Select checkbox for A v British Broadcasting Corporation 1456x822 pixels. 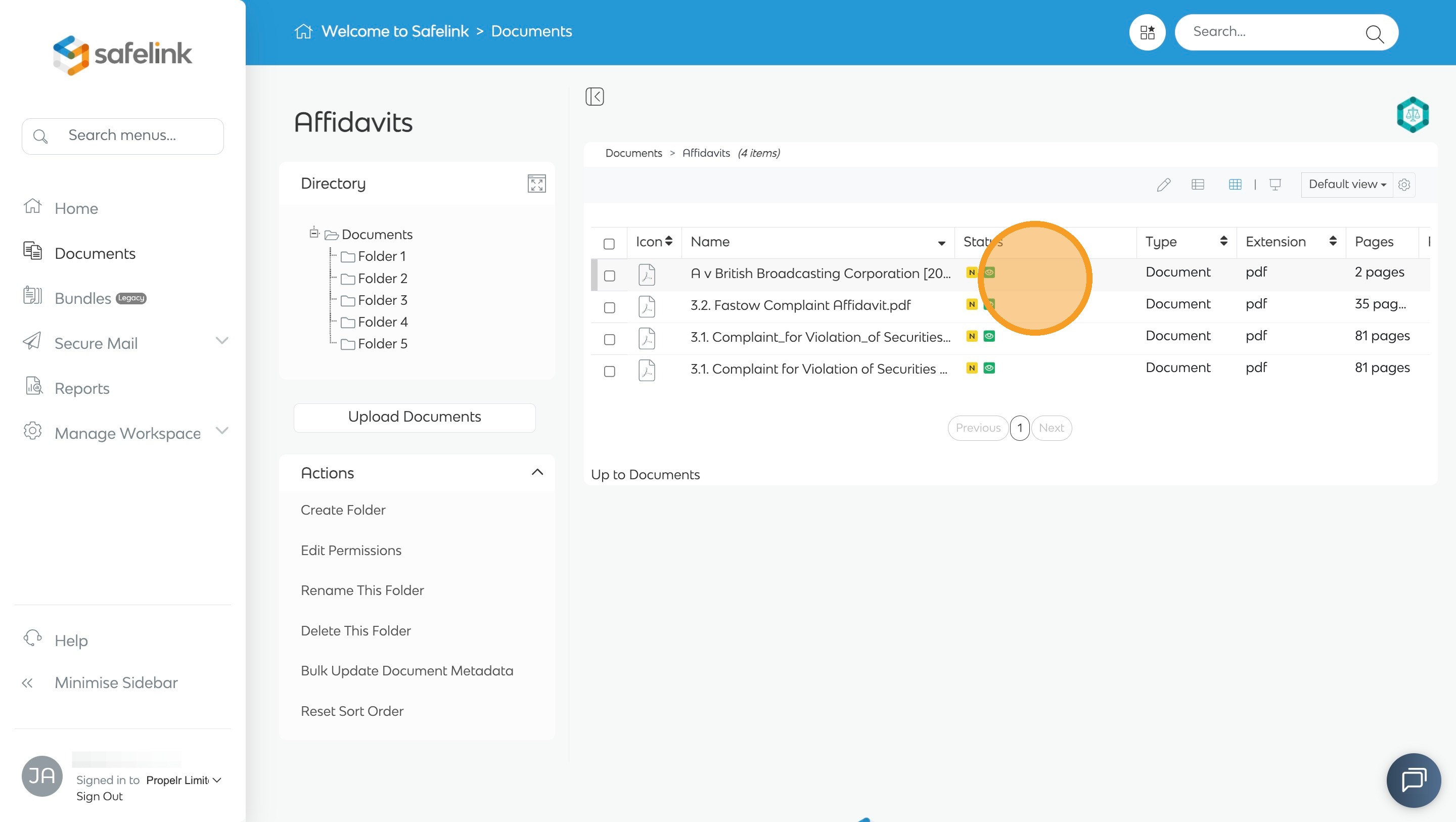[x=609, y=276]
